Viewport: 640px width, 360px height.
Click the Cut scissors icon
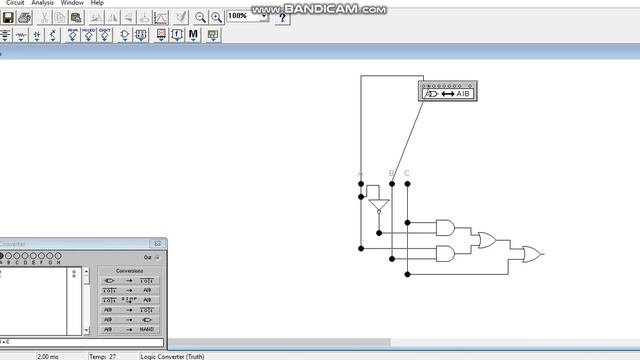point(44,18)
